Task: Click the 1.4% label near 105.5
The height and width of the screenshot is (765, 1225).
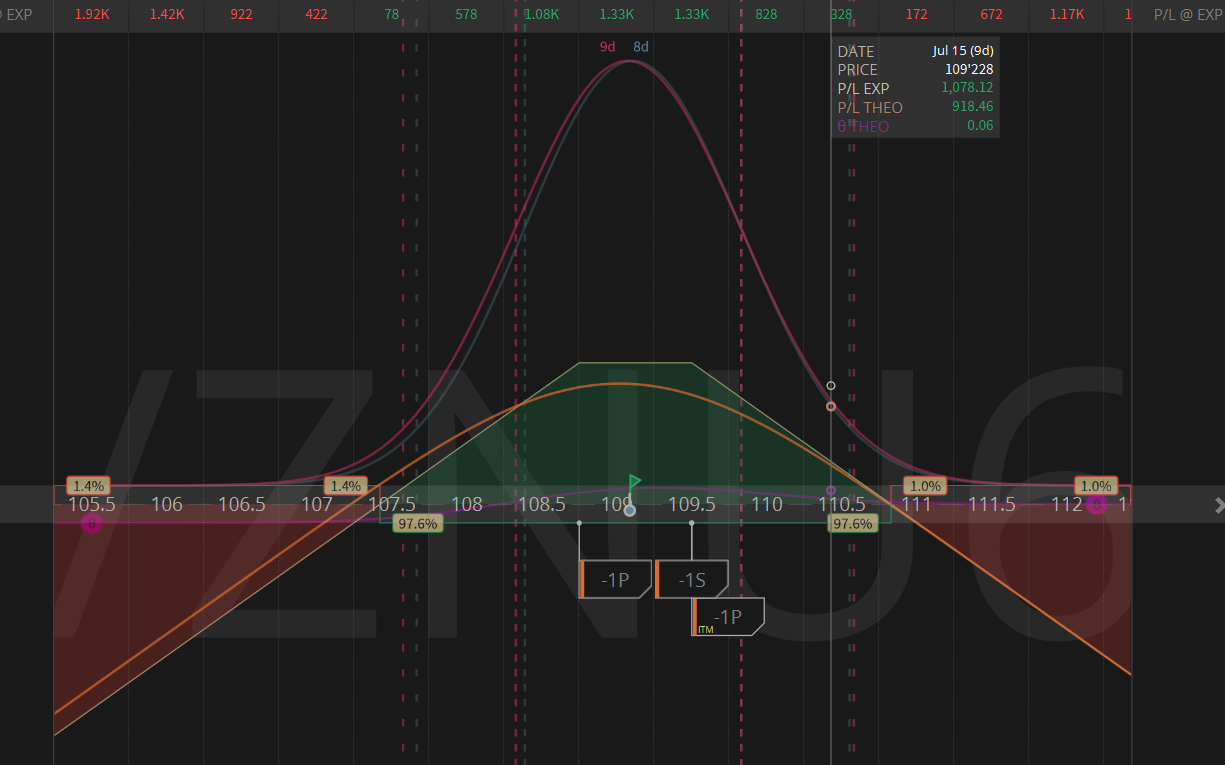Action: click(x=89, y=486)
